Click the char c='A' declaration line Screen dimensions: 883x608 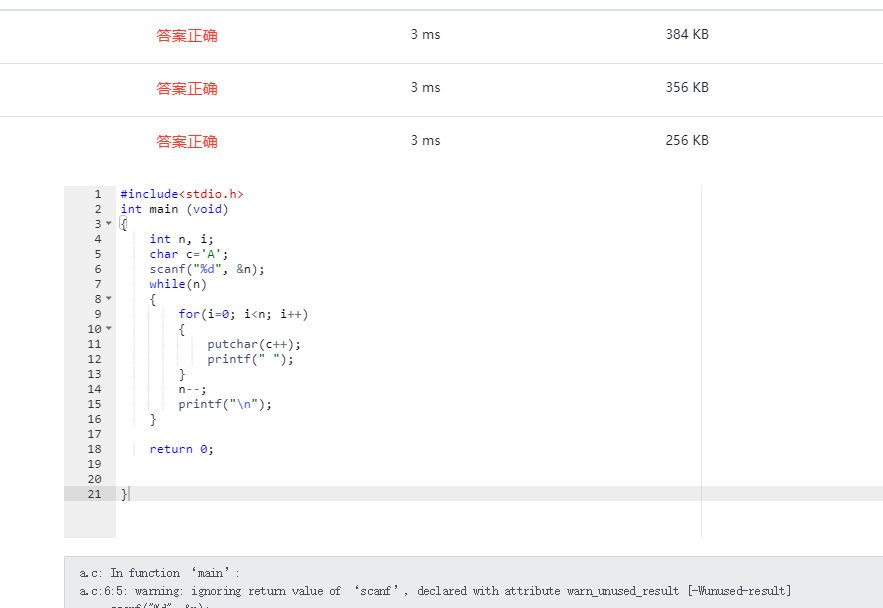click(x=189, y=254)
